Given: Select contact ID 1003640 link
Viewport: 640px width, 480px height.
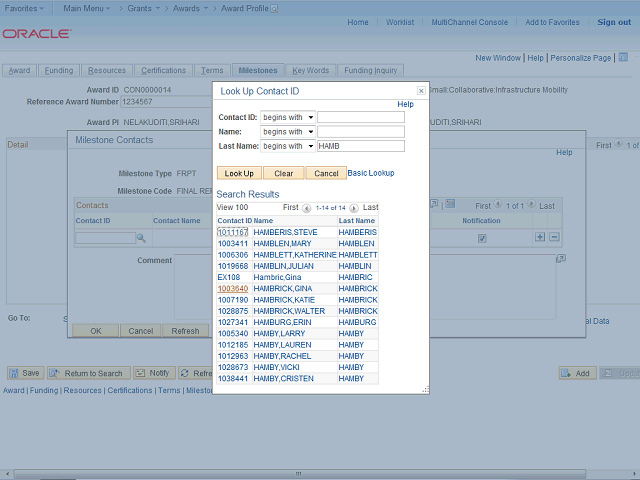Looking at the screenshot, I should coord(232,289).
